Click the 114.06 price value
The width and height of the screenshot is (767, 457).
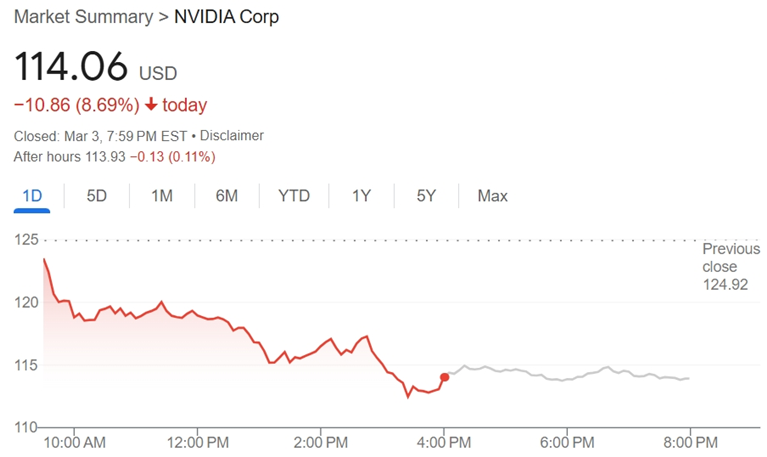[71, 67]
